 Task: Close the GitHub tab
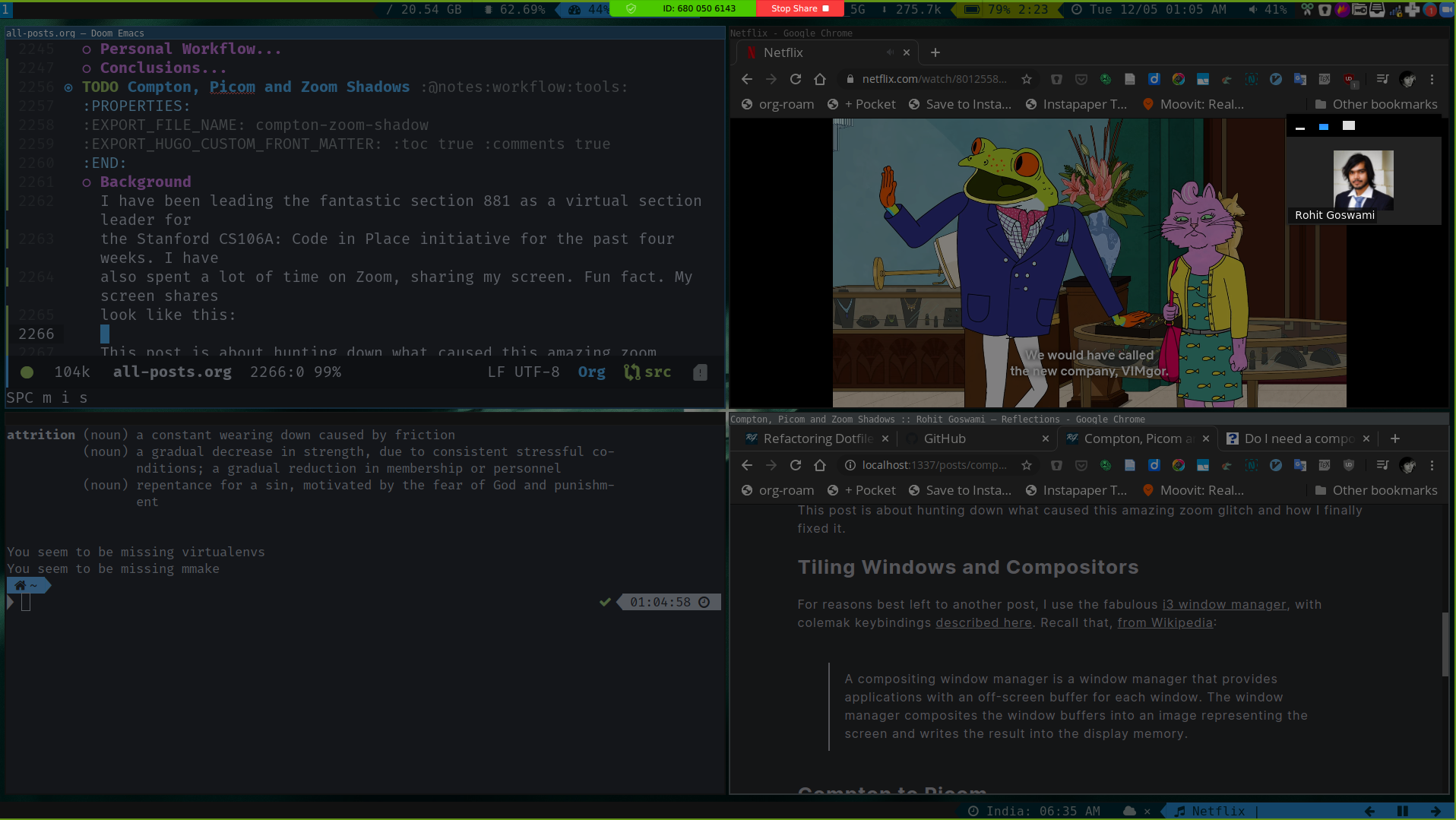tap(1046, 438)
